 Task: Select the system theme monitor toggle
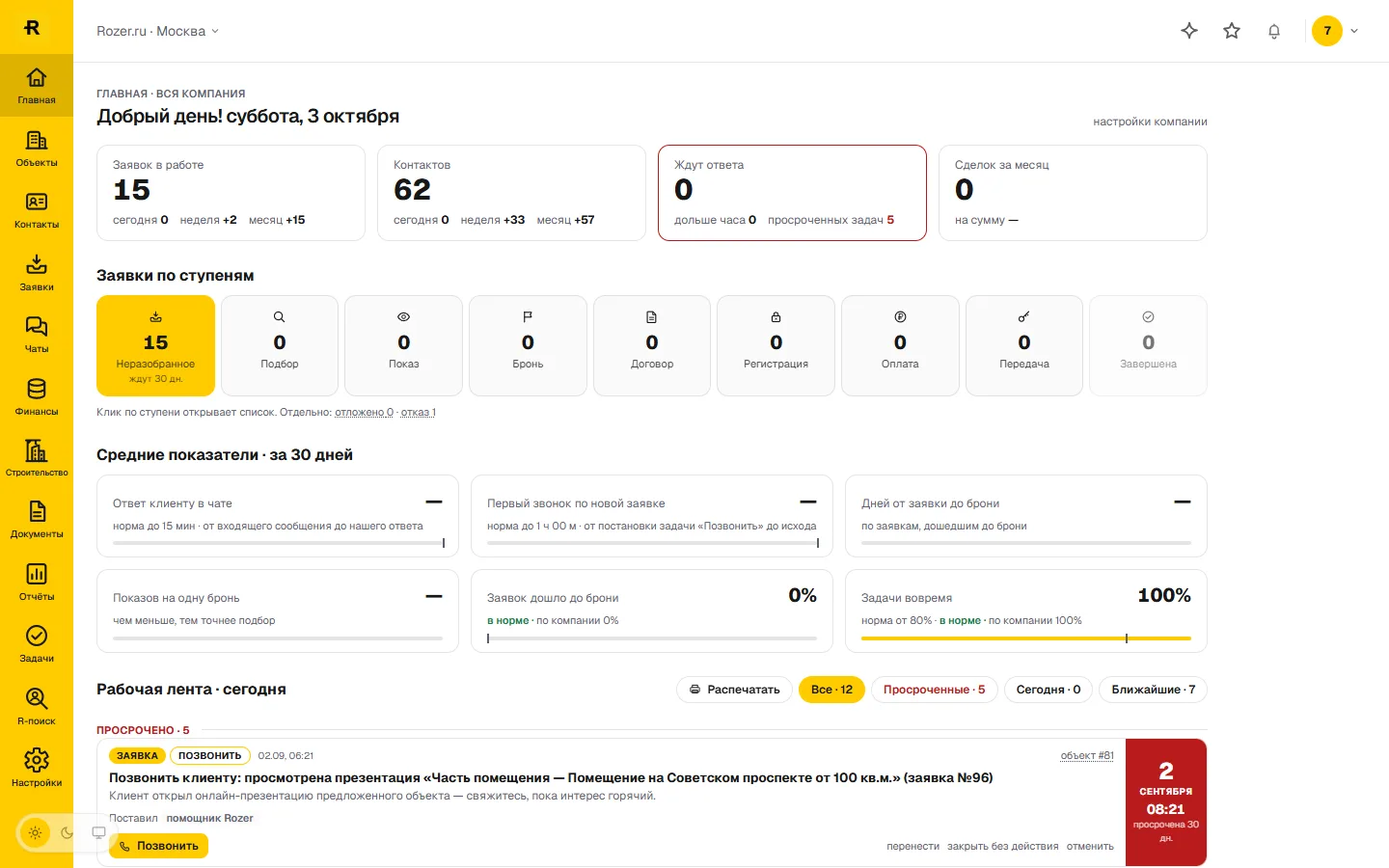point(98,832)
